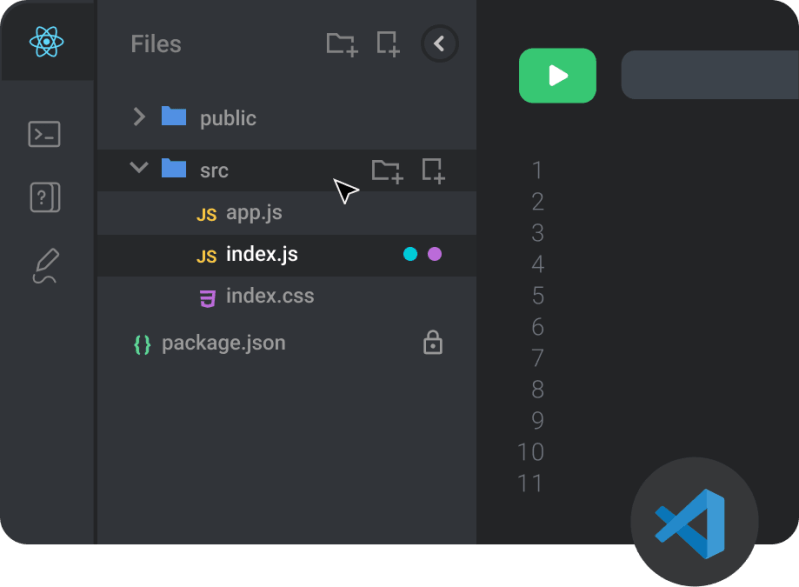Create new folder from Files header
Screen dimensions: 799x587
tap(342, 44)
